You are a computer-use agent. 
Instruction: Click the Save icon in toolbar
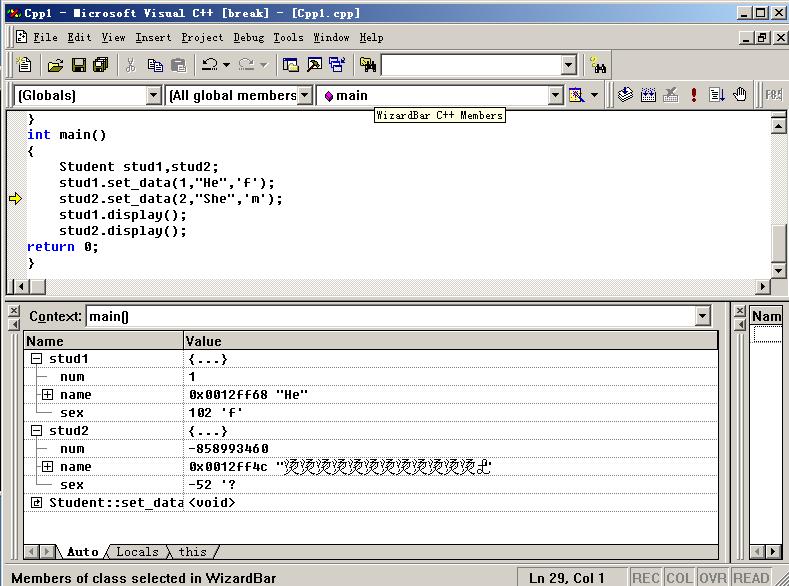(x=78, y=65)
